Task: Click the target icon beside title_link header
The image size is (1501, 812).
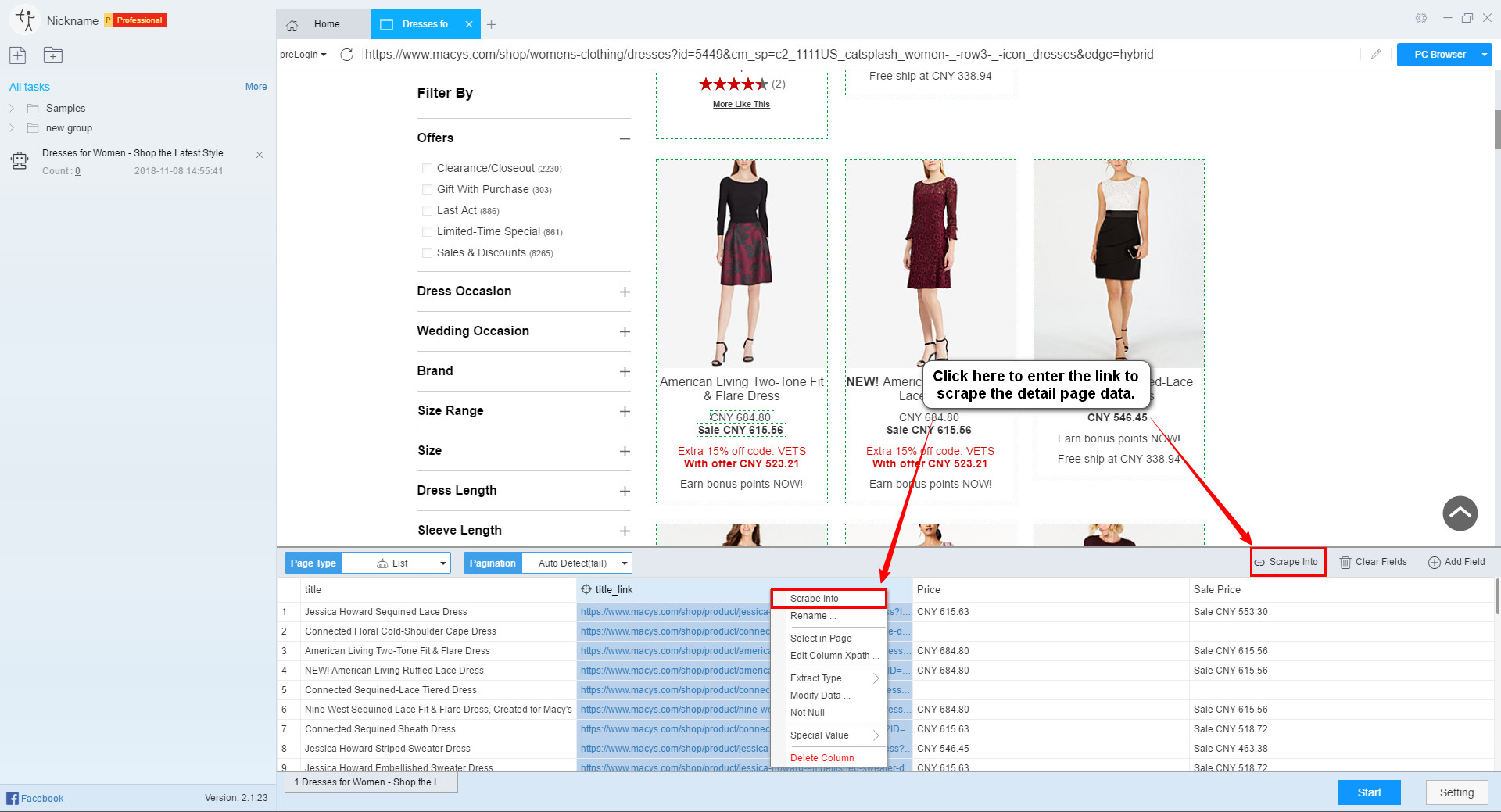Action: [x=586, y=589]
